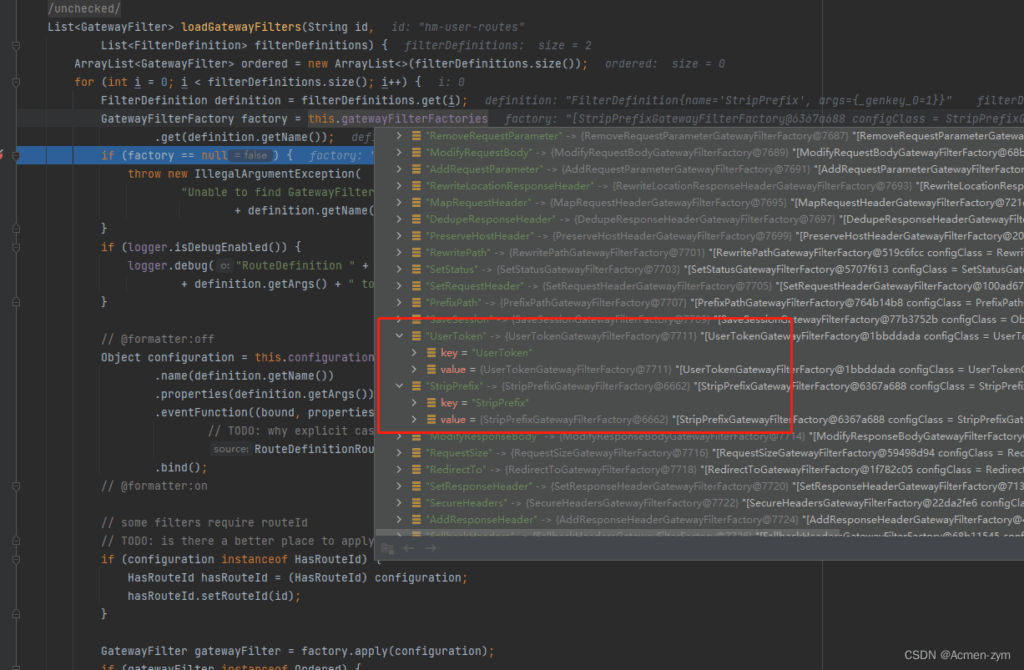Click "// @formatter:off" comment
The width and height of the screenshot is (1024, 670).
(157, 339)
